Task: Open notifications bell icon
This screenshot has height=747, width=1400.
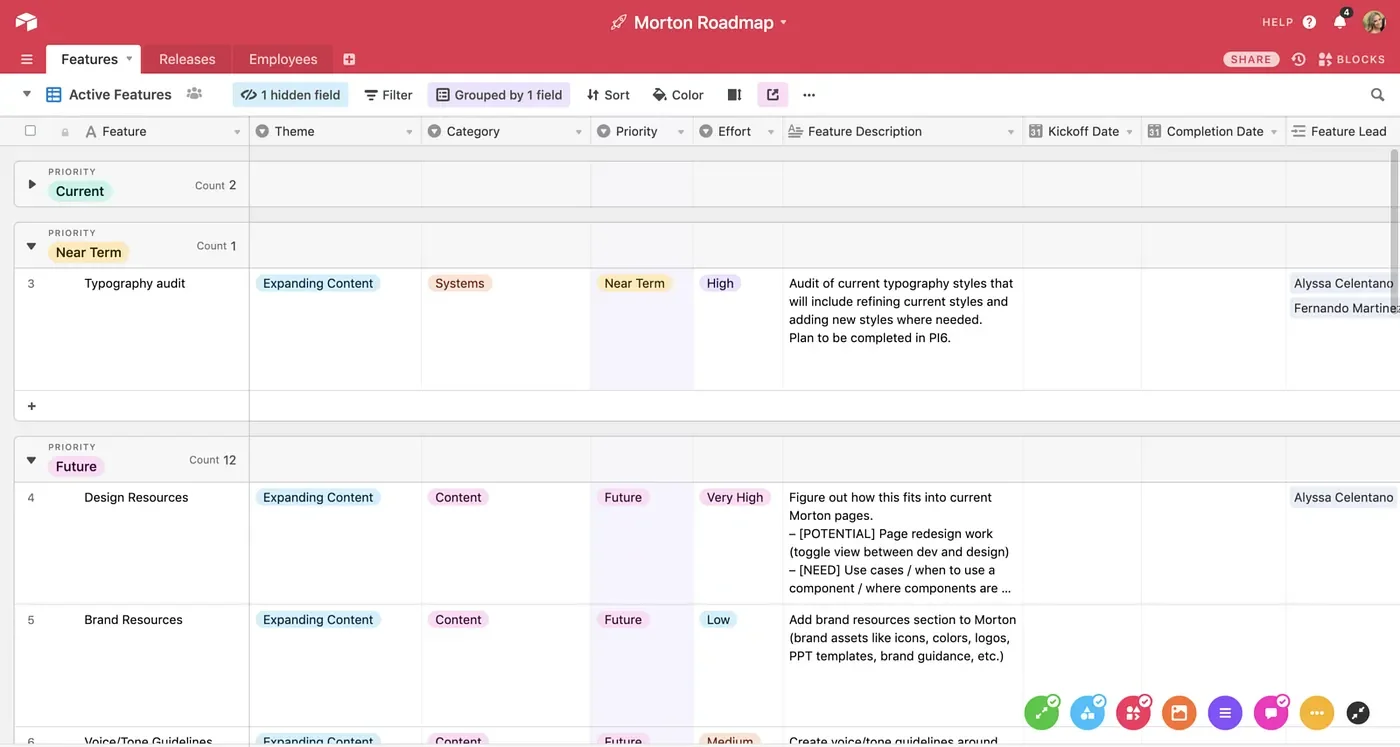Action: [x=1340, y=22]
